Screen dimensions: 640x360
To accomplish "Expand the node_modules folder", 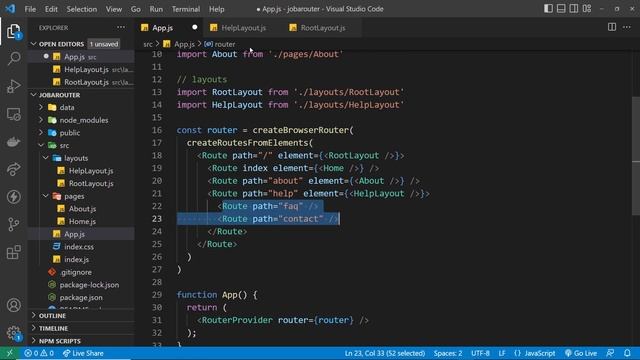I will tap(81, 120).
